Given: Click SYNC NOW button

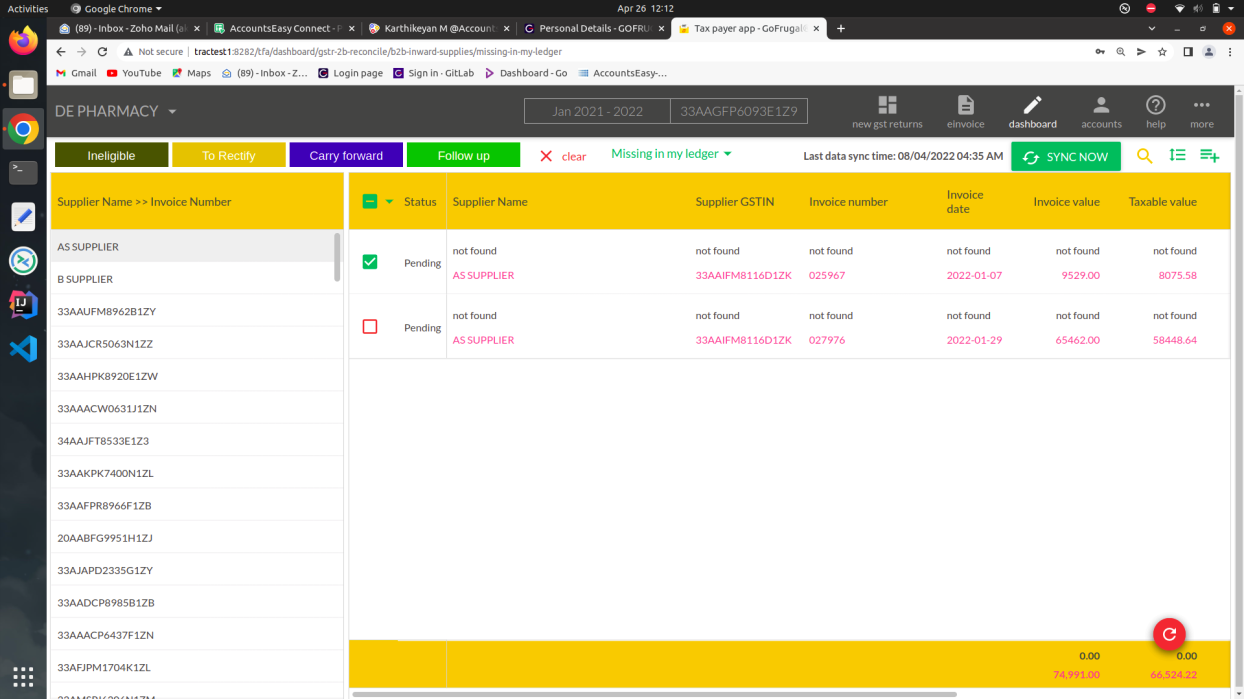Looking at the screenshot, I should [x=1066, y=157].
